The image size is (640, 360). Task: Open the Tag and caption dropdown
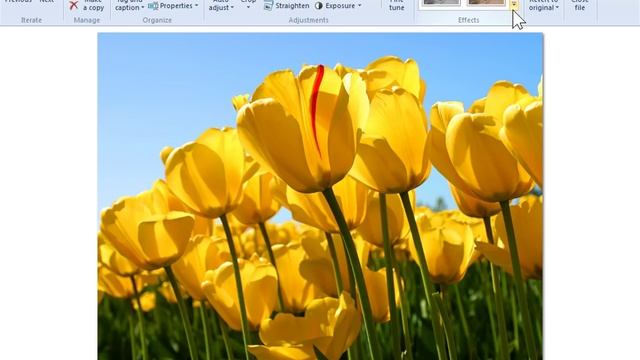129,6
